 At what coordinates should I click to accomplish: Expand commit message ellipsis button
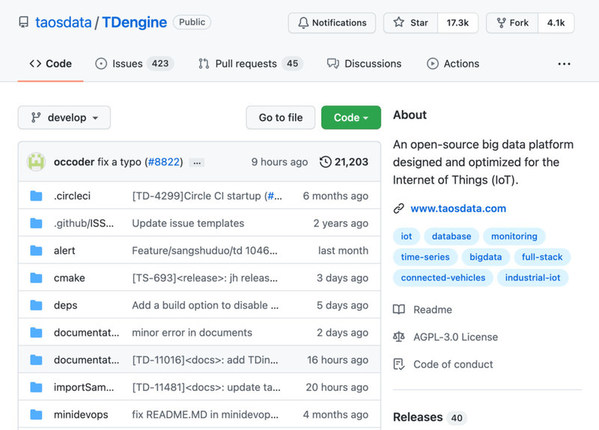coord(197,163)
